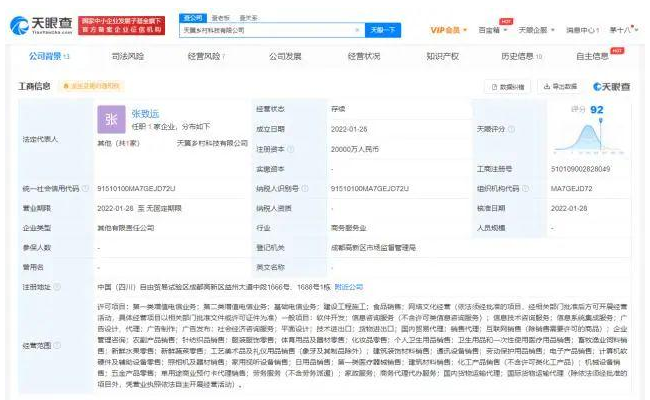
Task: Switch to the 经营状况 tab
Action: click(364, 56)
